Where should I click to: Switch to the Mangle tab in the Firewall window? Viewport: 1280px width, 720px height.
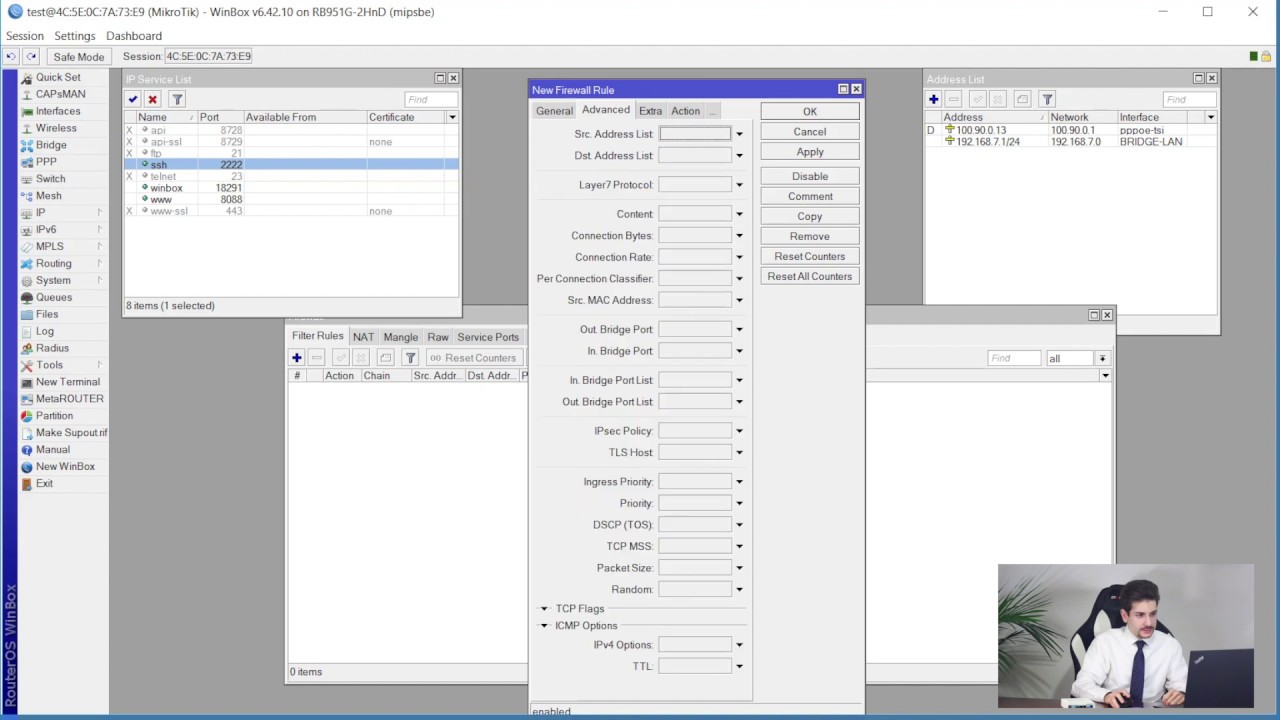[400, 337]
